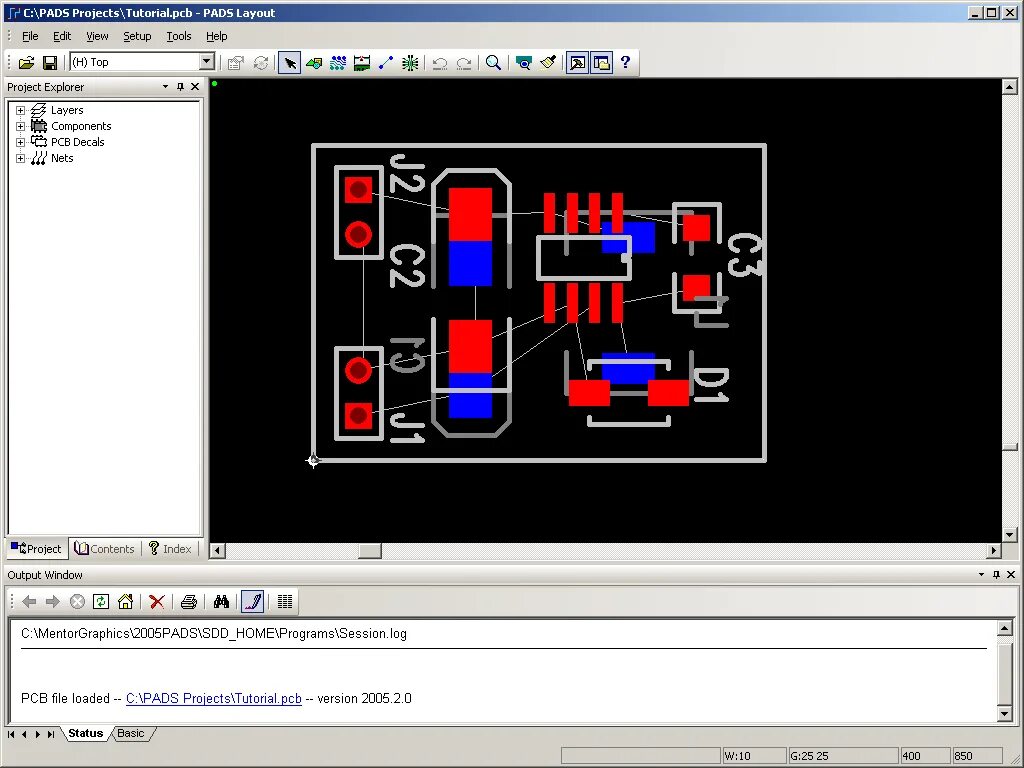The image size is (1024, 768).
Task: Expand the PCB Decals tree node
Action: [x=20, y=142]
